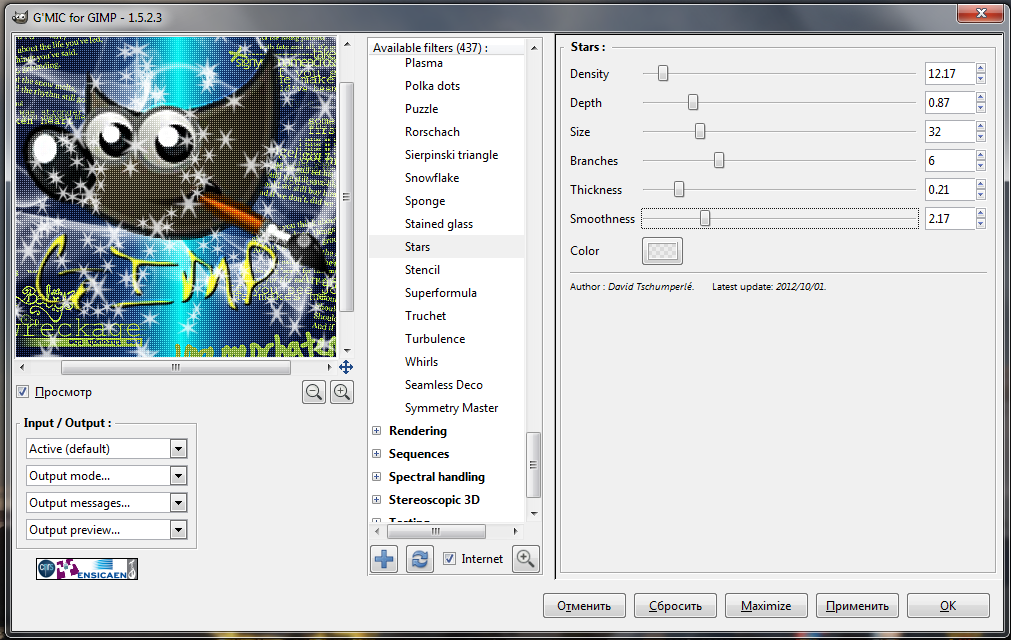Add a filter with the plus icon
Screen dimensions: 1011x640
coord(384,559)
